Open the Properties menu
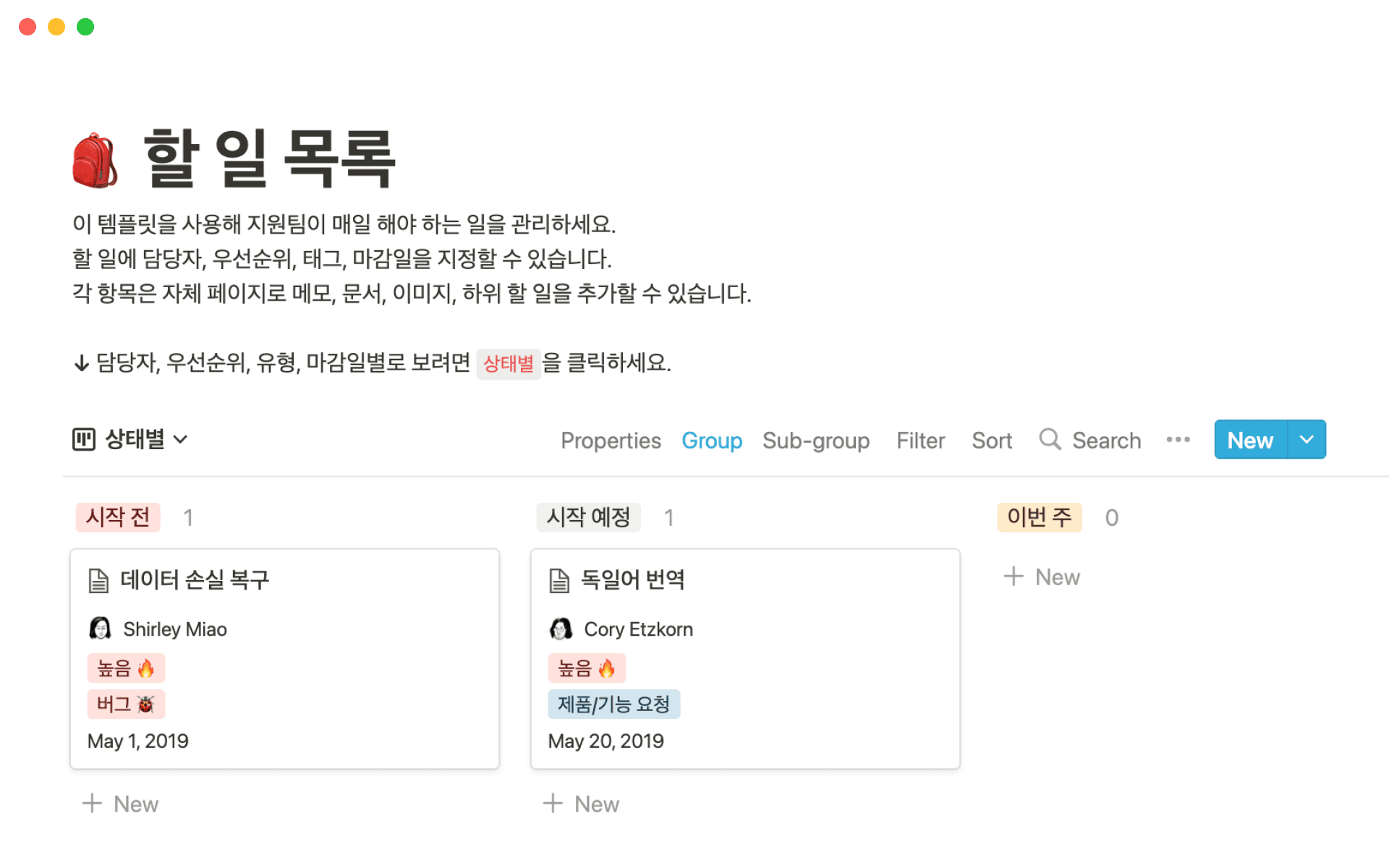 [611, 441]
